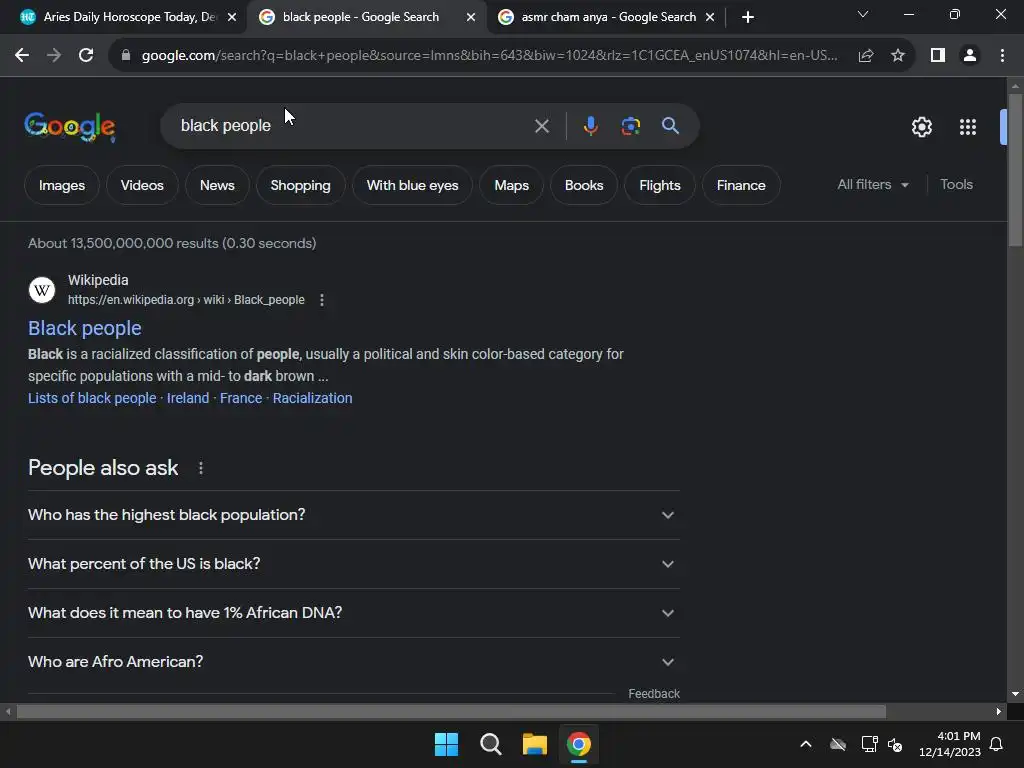
Task: Click inside the search input field
Action: pyautogui.click(x=353, y=126)
